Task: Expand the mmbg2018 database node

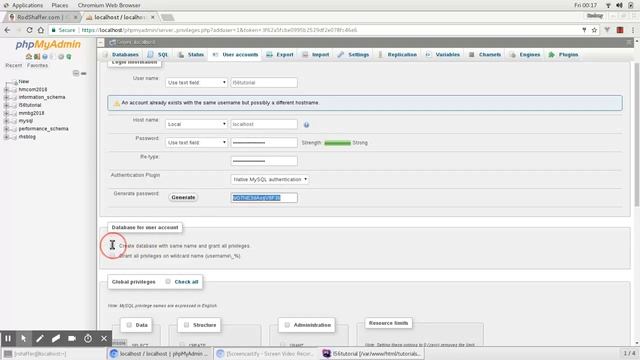Action: click(6, 113)
